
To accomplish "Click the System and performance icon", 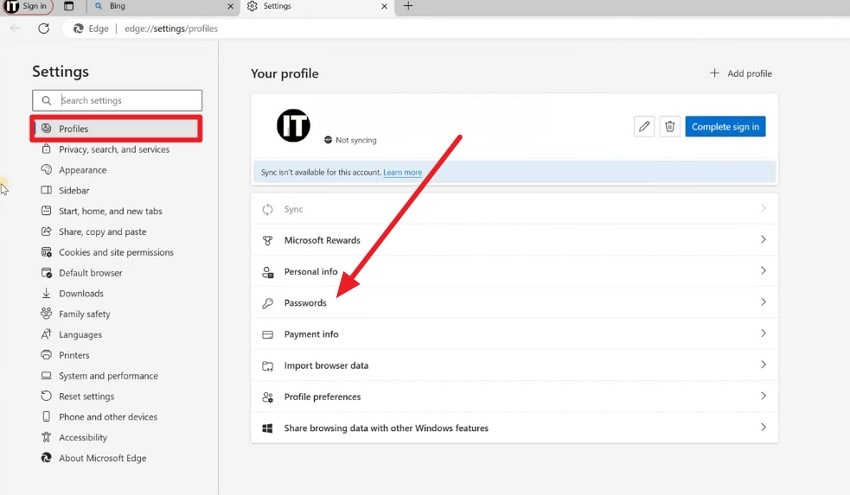I will tap(47, 376).
